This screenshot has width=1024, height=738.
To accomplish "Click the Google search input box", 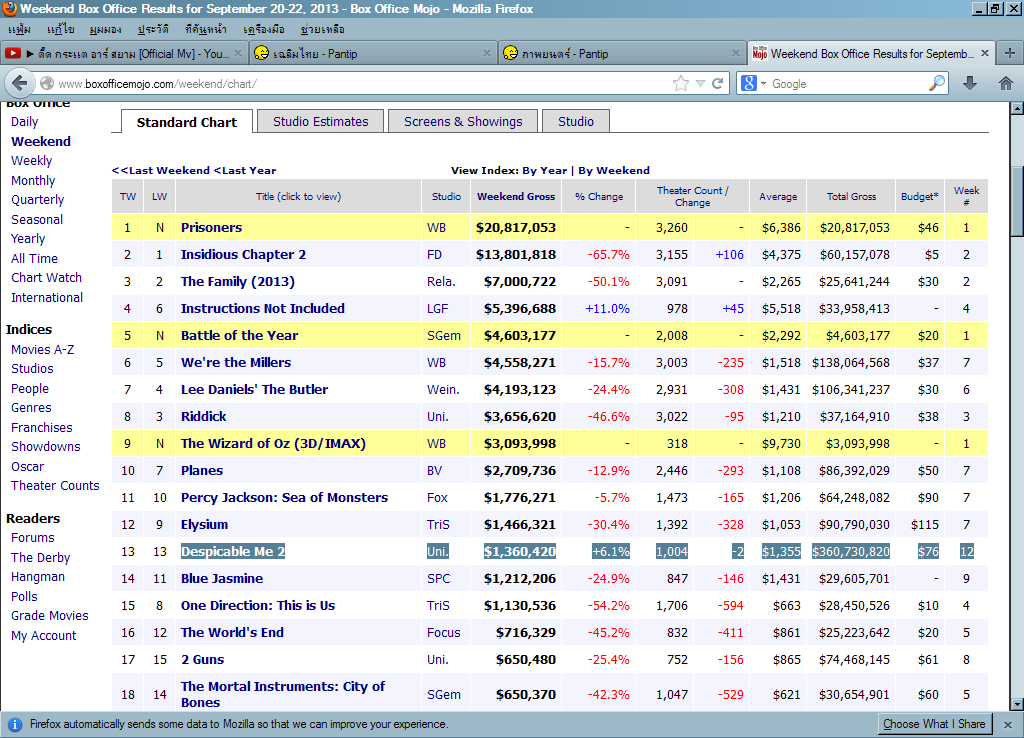I will (849, 84).
